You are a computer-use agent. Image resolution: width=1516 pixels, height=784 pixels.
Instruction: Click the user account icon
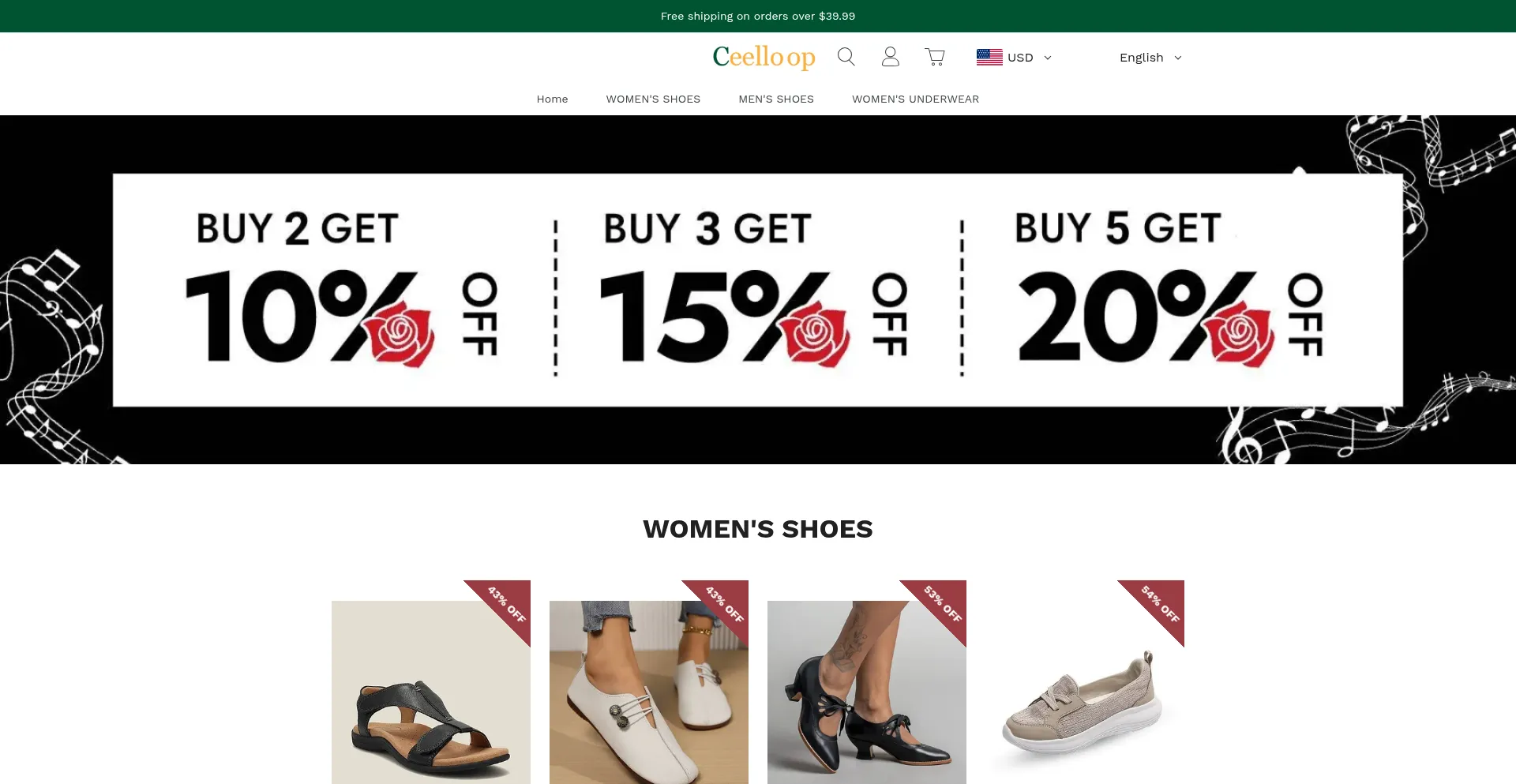pos(890,57)
